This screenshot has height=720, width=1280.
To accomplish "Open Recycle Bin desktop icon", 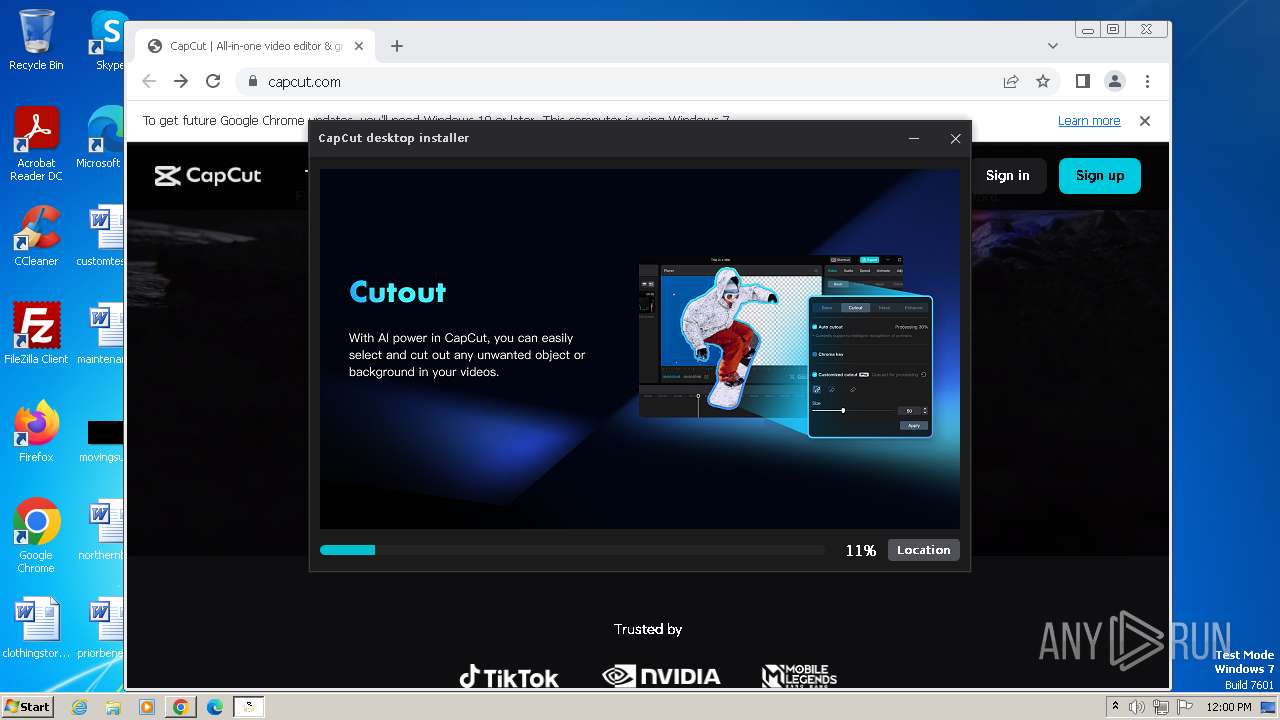I will click(x=36, y=40).
